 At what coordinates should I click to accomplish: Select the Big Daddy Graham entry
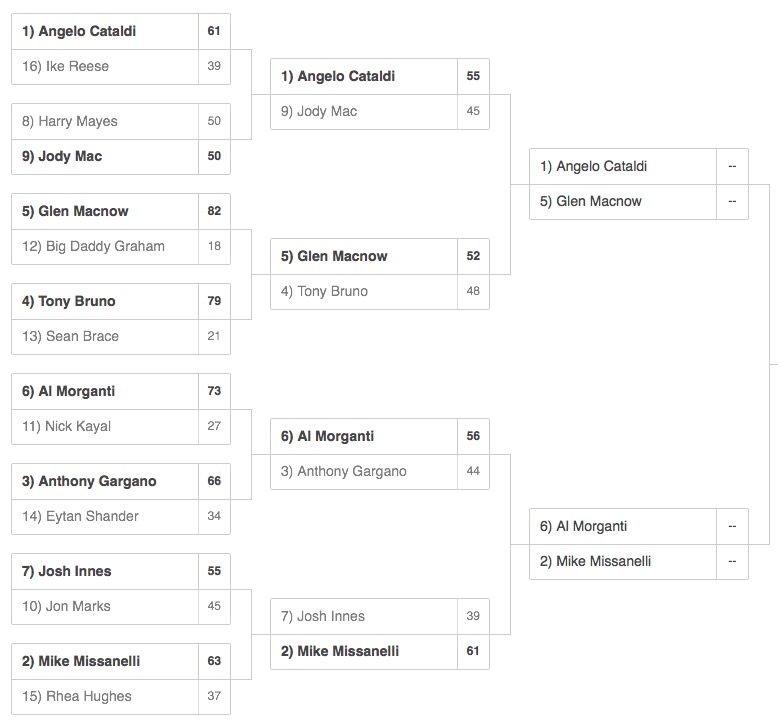[121, 247]
